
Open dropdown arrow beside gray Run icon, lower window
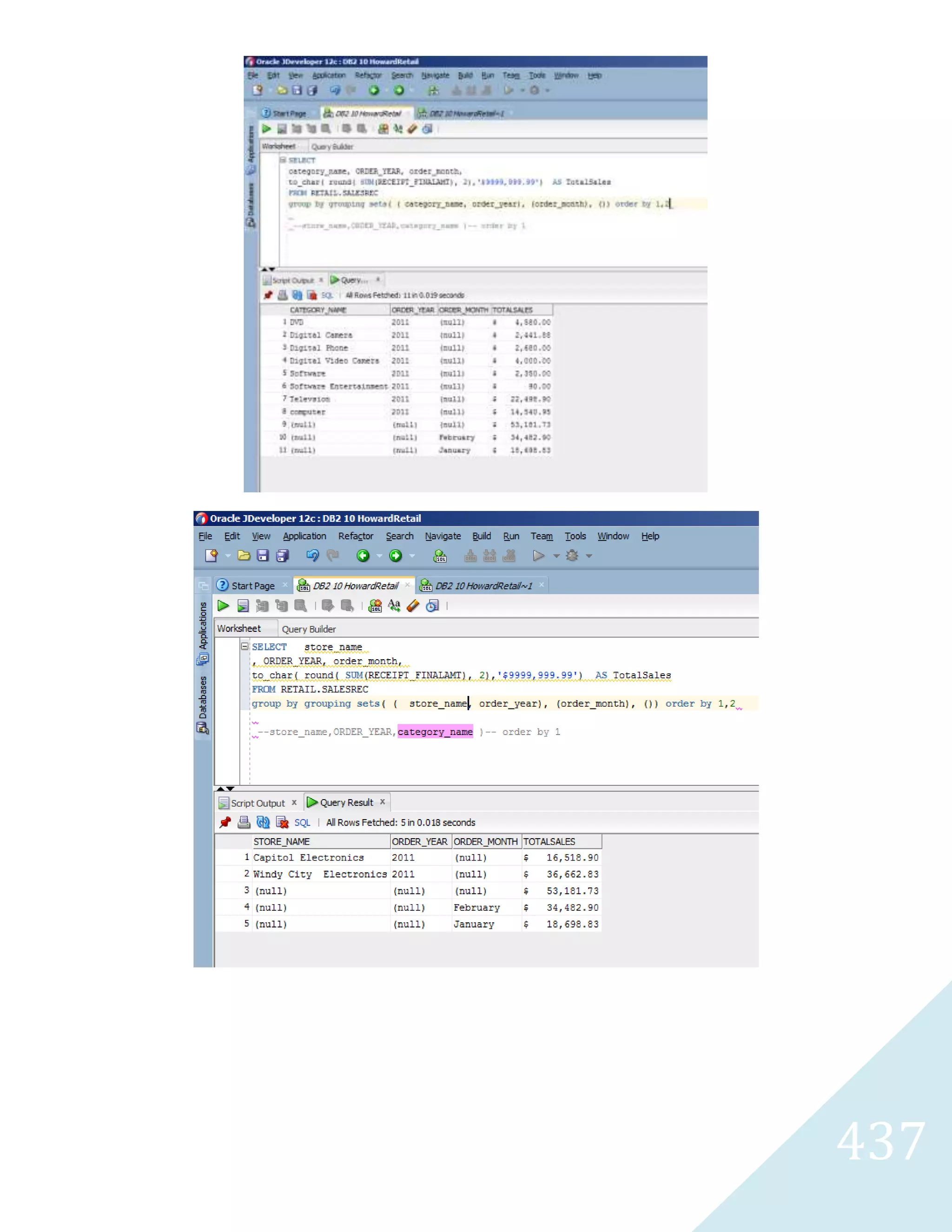pos(556,556)
